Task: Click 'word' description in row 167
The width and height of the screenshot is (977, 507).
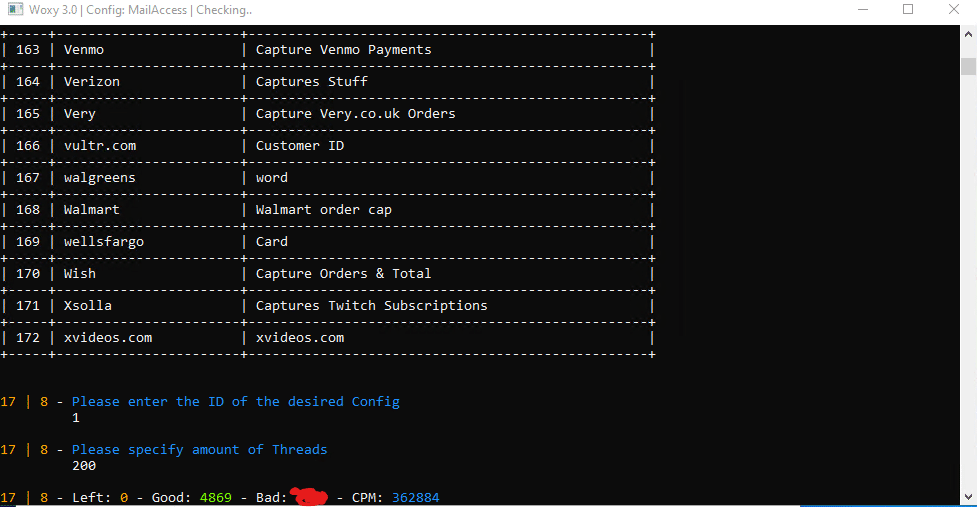Action: point(272,178)
